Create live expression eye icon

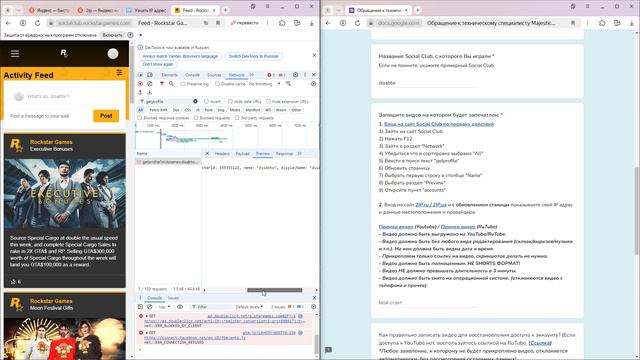[x=180, y=307]
